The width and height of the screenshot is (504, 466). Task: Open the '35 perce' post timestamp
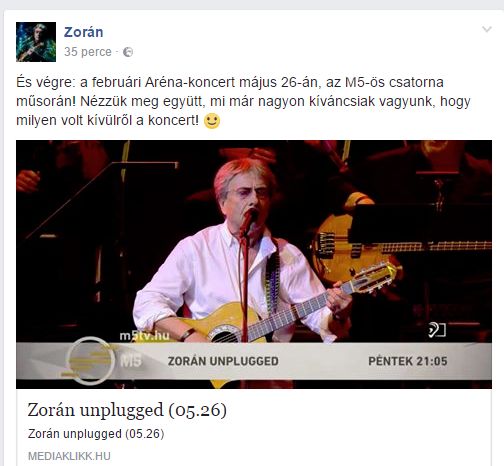[88, 52]
